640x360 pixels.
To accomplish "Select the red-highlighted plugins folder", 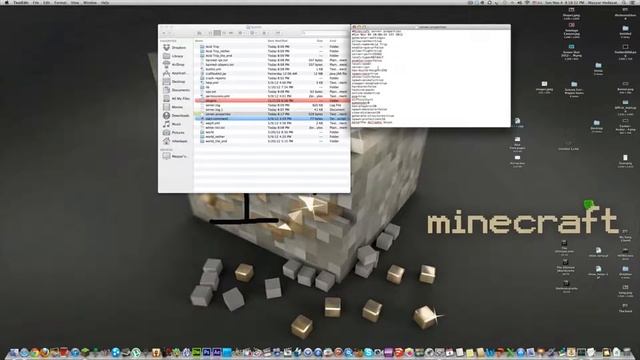I will (x=272, y=100).
